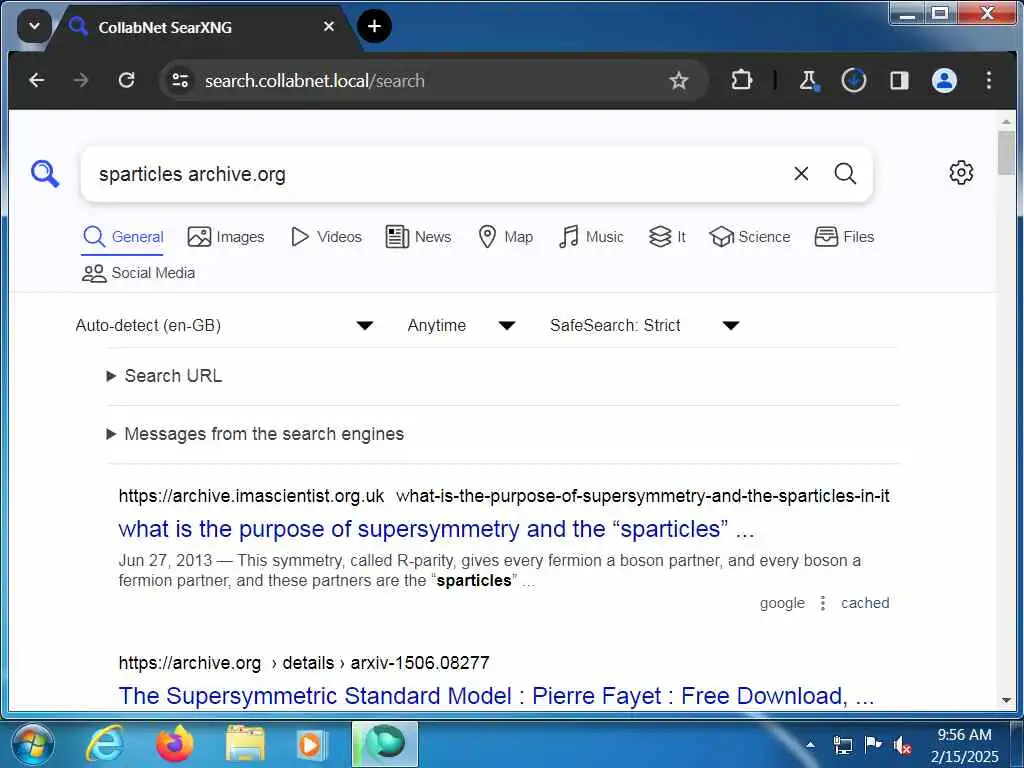This screenshot has width=1024, height=768.
Task: Click into the search query field
Action: click(x=438, y=174)
